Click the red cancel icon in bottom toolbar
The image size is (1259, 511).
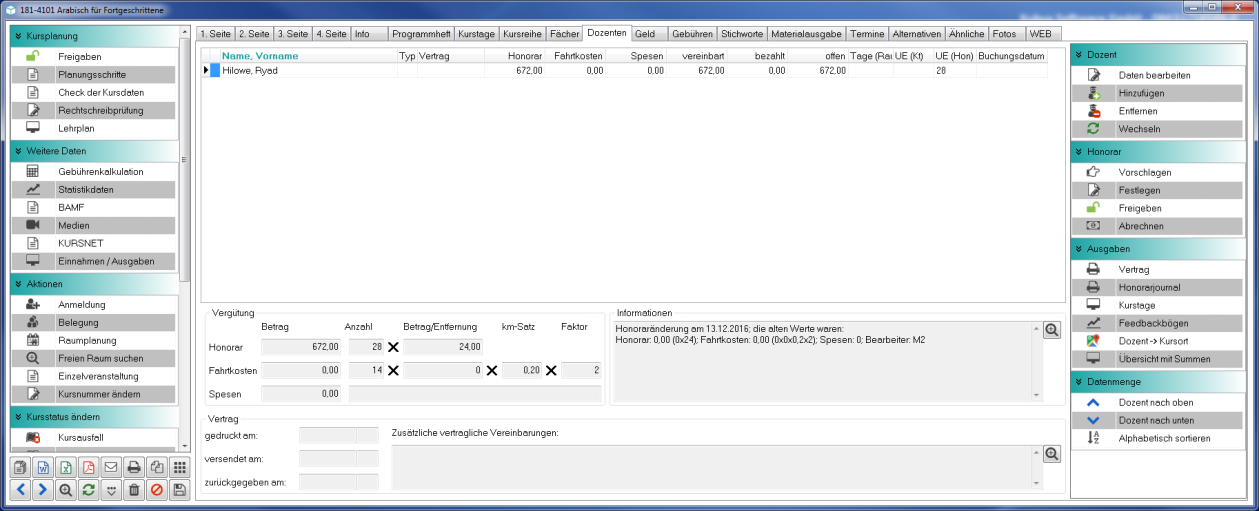coord(157,490)
